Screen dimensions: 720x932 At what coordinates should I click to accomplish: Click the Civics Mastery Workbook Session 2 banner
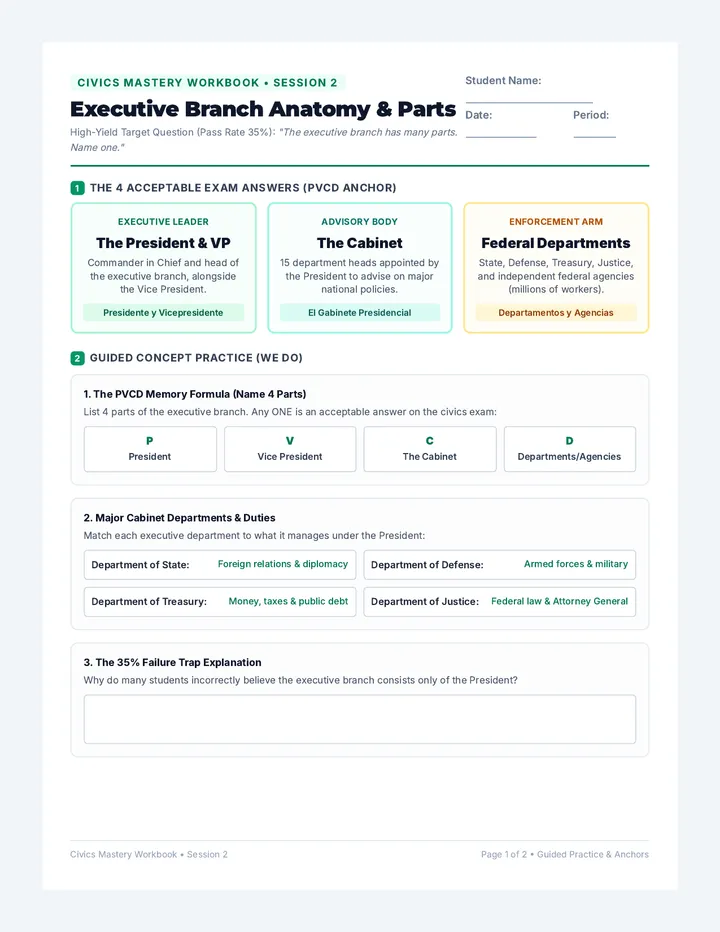(x=207, y=83)
